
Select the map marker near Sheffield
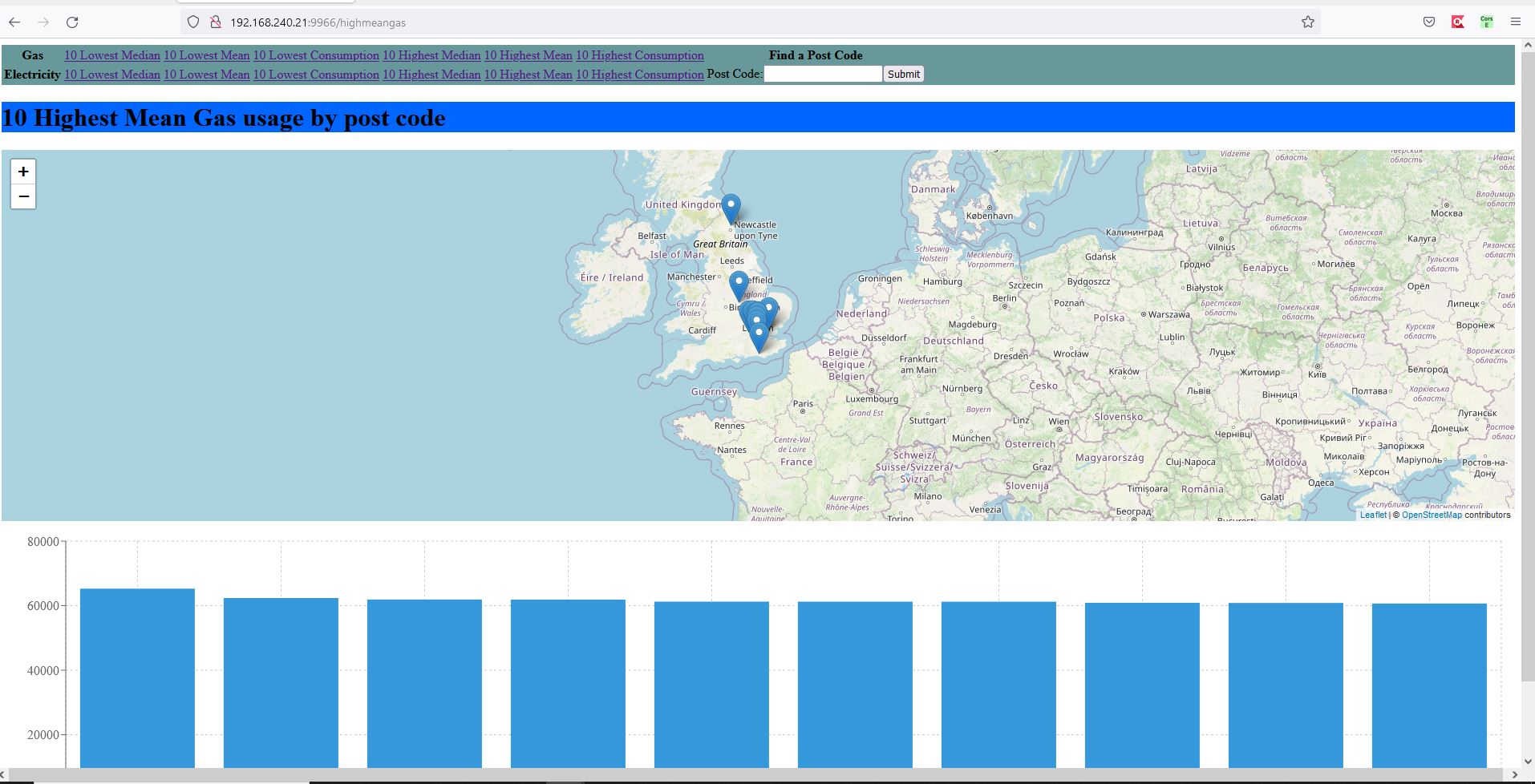[x=739, y=285]
